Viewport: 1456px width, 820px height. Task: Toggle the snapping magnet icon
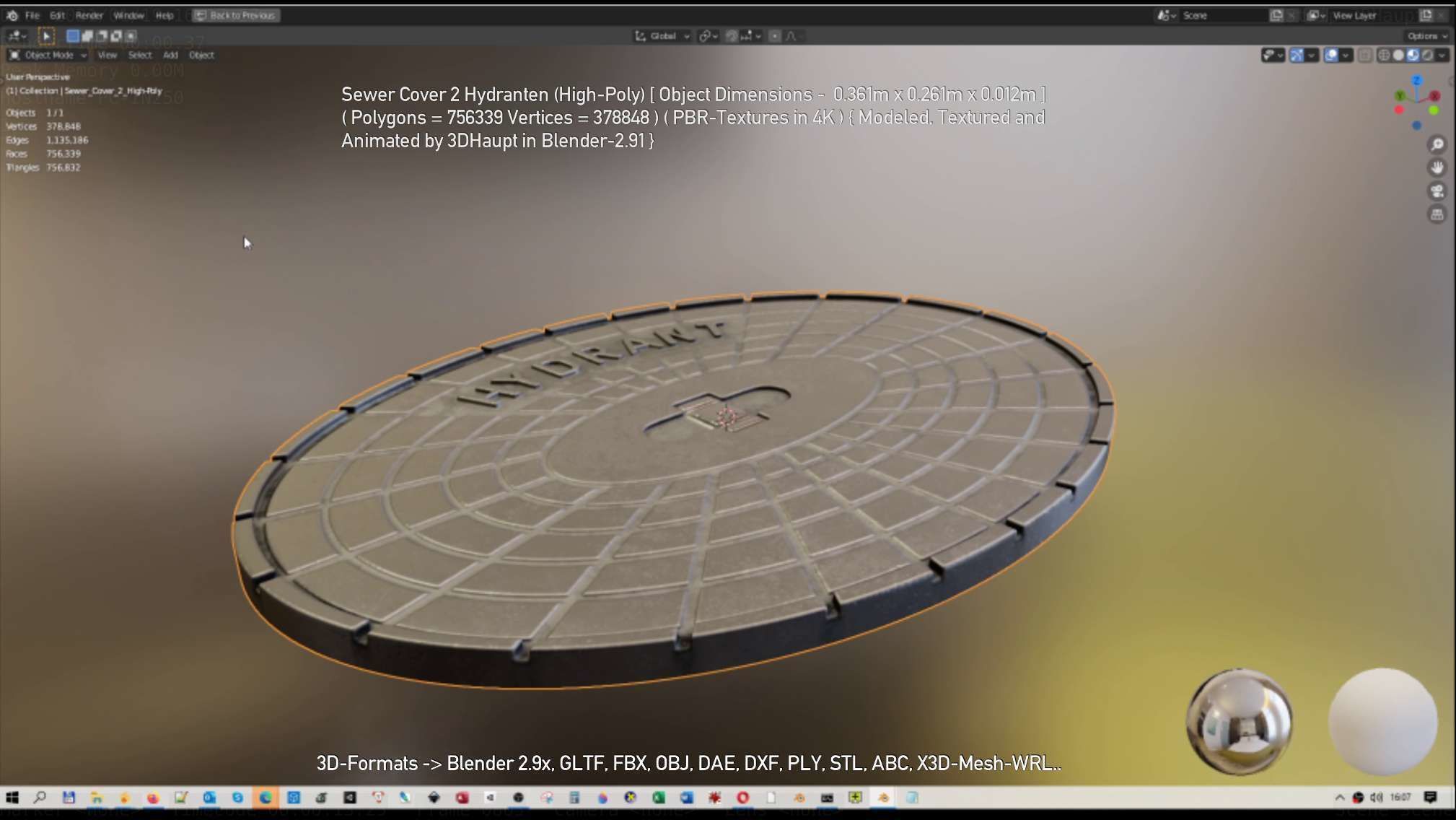coord(732,35)
